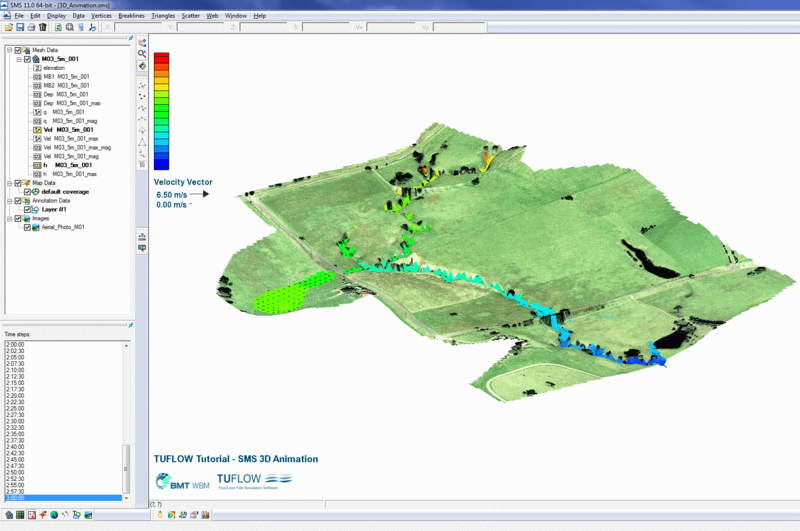Collapse the Map Data tree node
The height and width of the screenshot is (531, 800).
(8, 183)
